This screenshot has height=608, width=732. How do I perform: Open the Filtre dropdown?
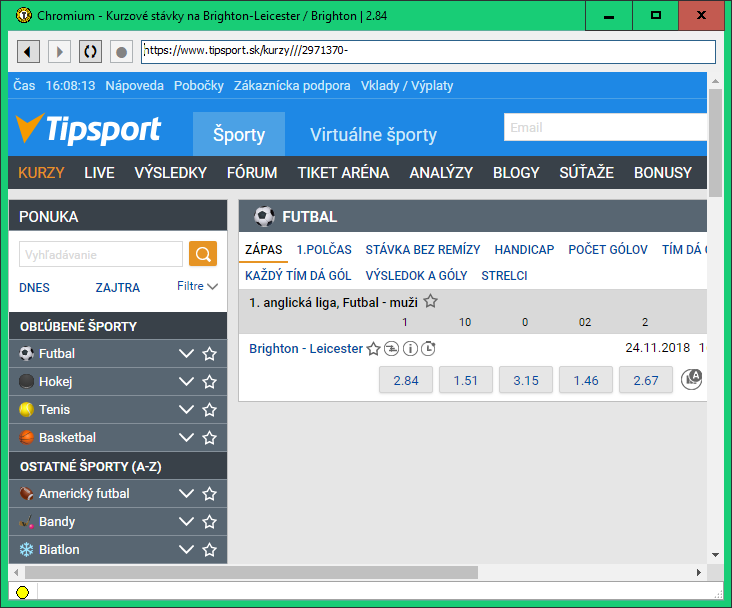197,286
